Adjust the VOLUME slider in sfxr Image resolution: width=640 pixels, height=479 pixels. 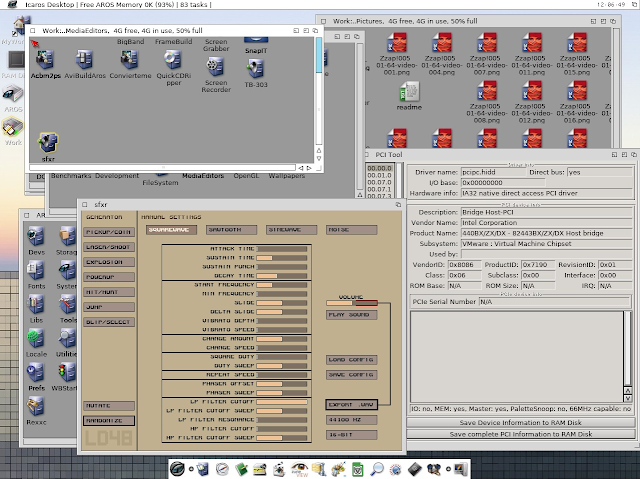point(351,303)
